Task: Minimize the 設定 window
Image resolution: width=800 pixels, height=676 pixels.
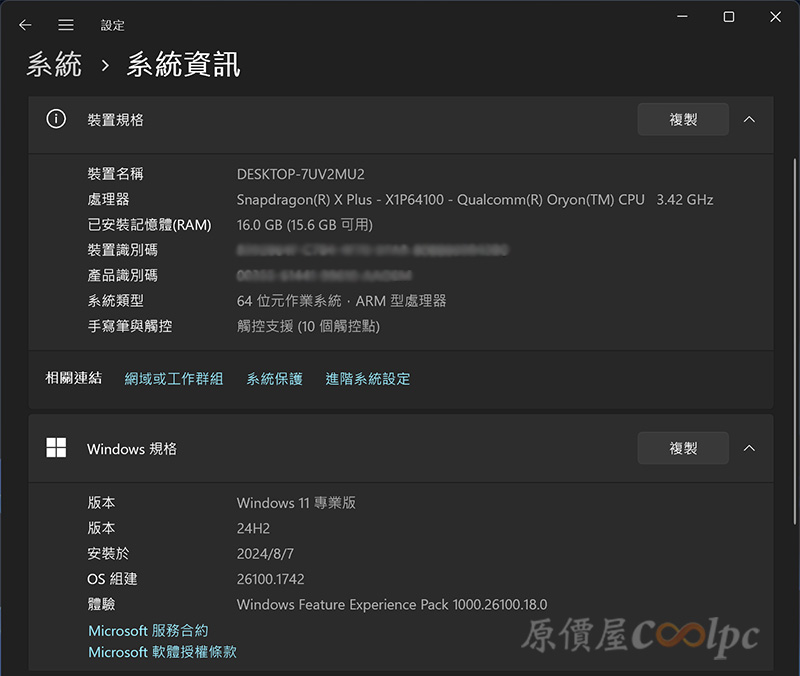Action: (682, 17)
